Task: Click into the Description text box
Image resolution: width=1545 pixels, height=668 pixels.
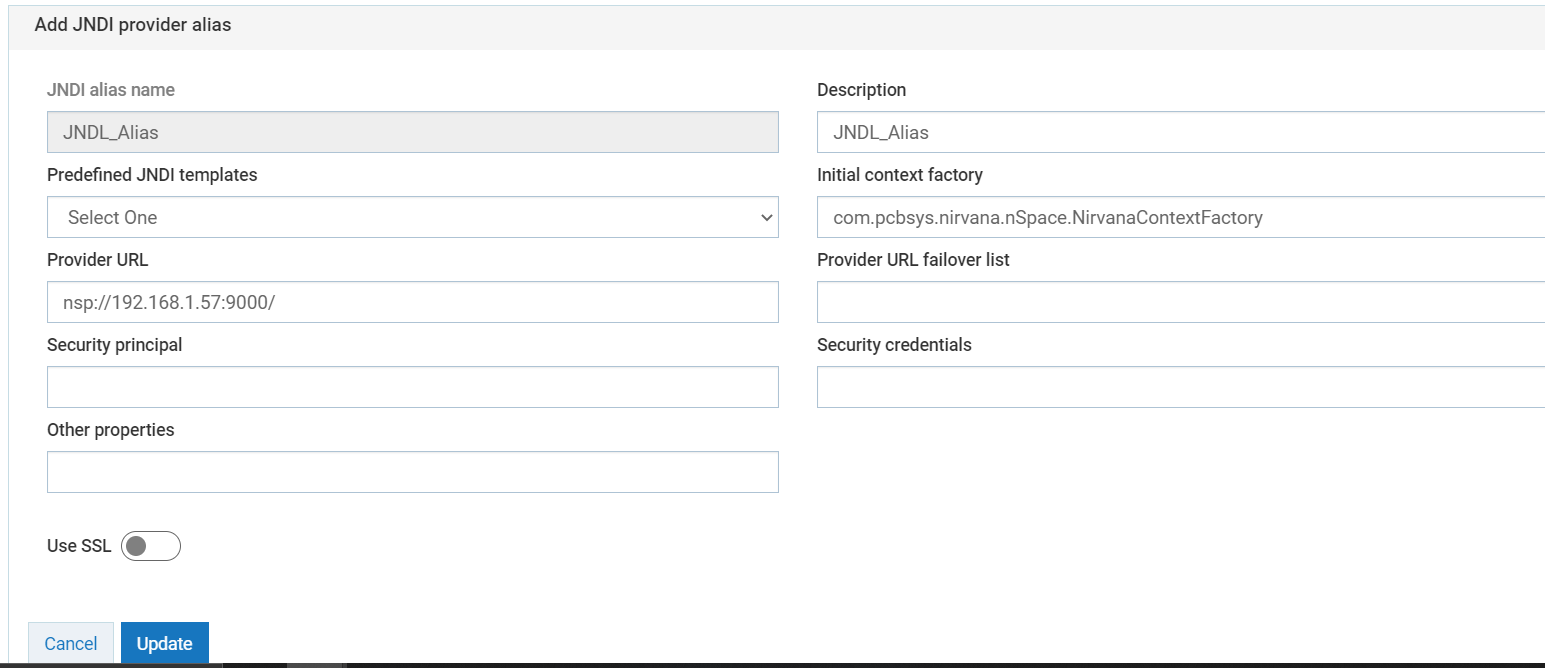Action: 1180,132
